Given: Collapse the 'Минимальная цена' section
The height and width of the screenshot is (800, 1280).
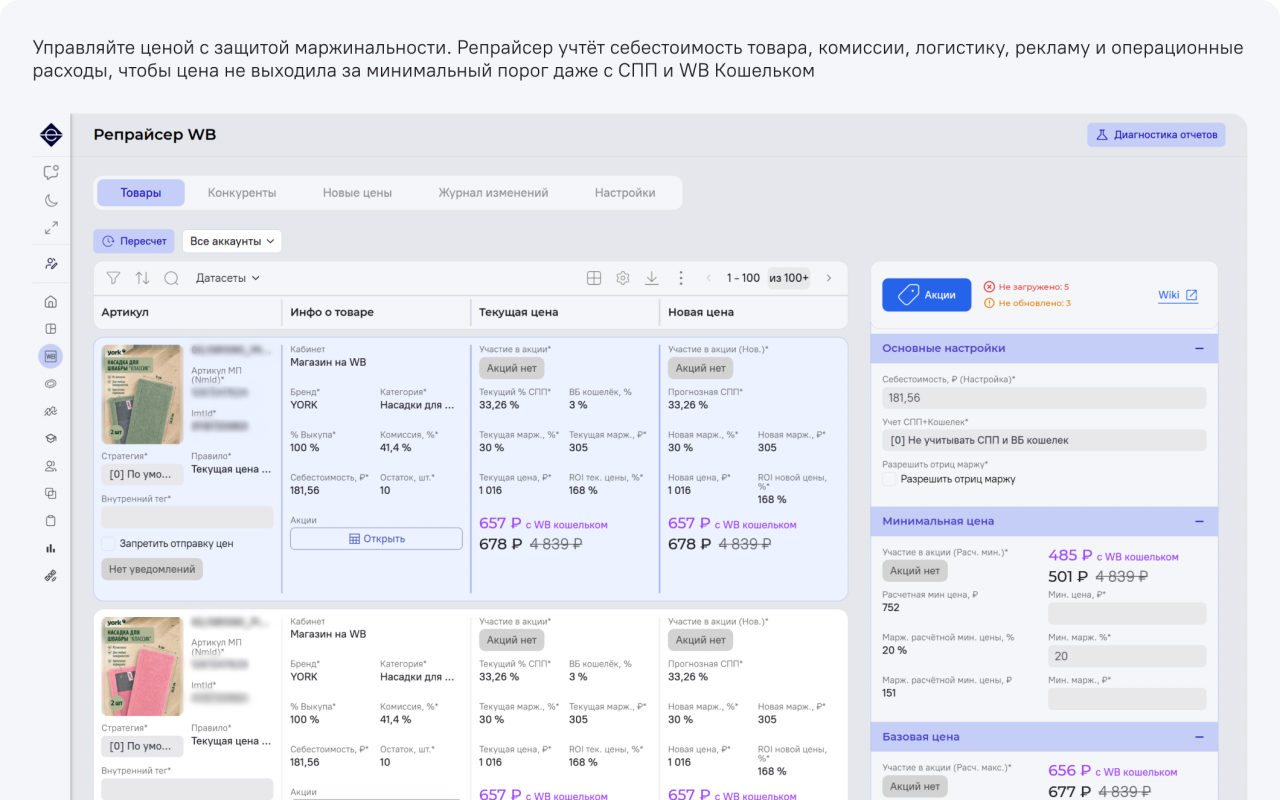Looking at the screenshot, I should pos(1199,521).
